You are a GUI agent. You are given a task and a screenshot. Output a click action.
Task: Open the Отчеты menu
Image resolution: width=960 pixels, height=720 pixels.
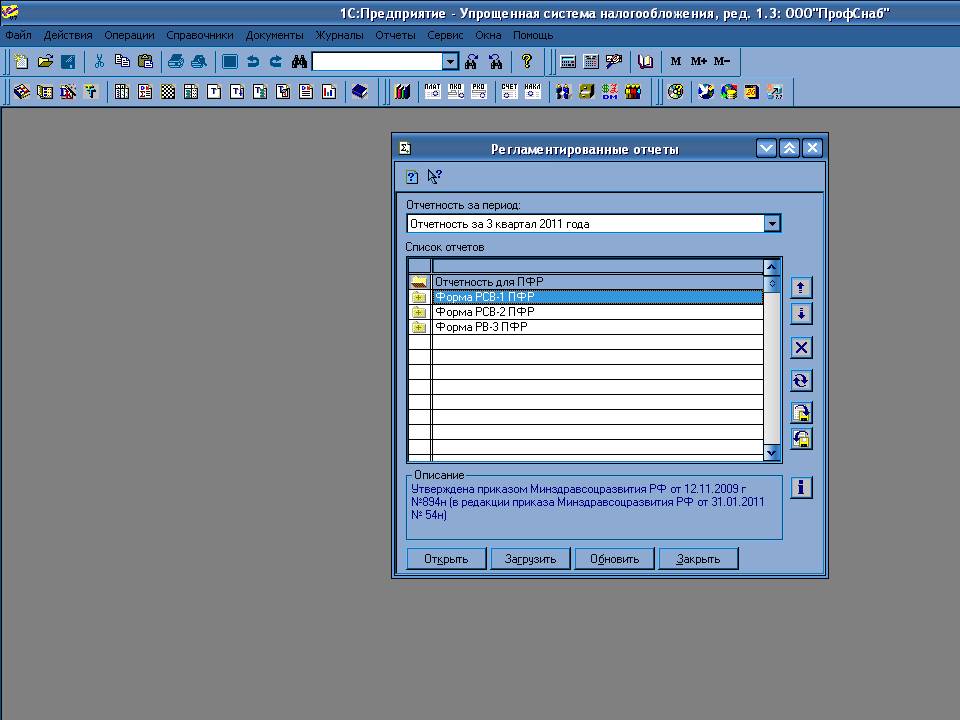[395, 35]
